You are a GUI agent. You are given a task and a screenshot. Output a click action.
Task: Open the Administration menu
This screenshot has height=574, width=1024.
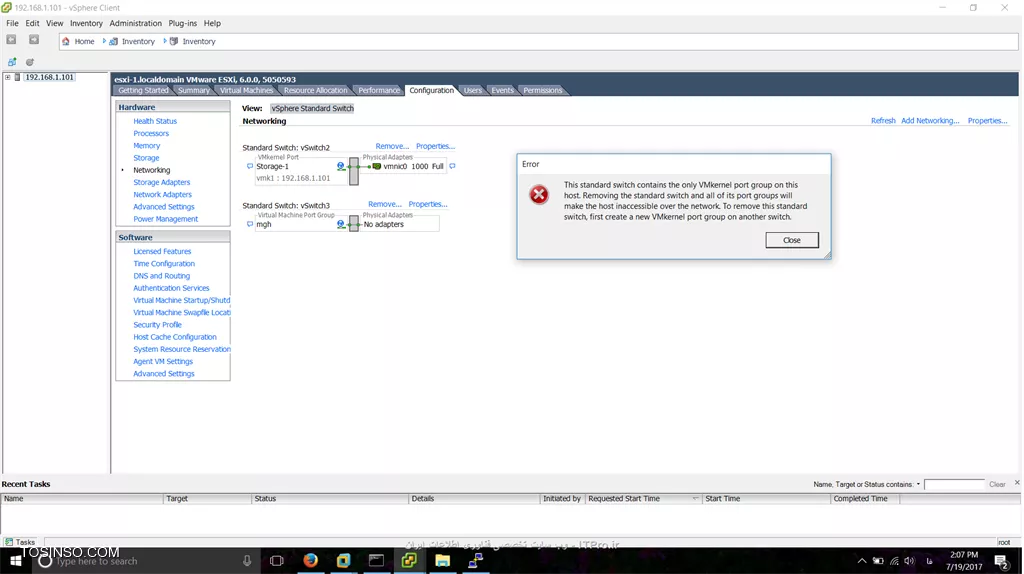135,23
